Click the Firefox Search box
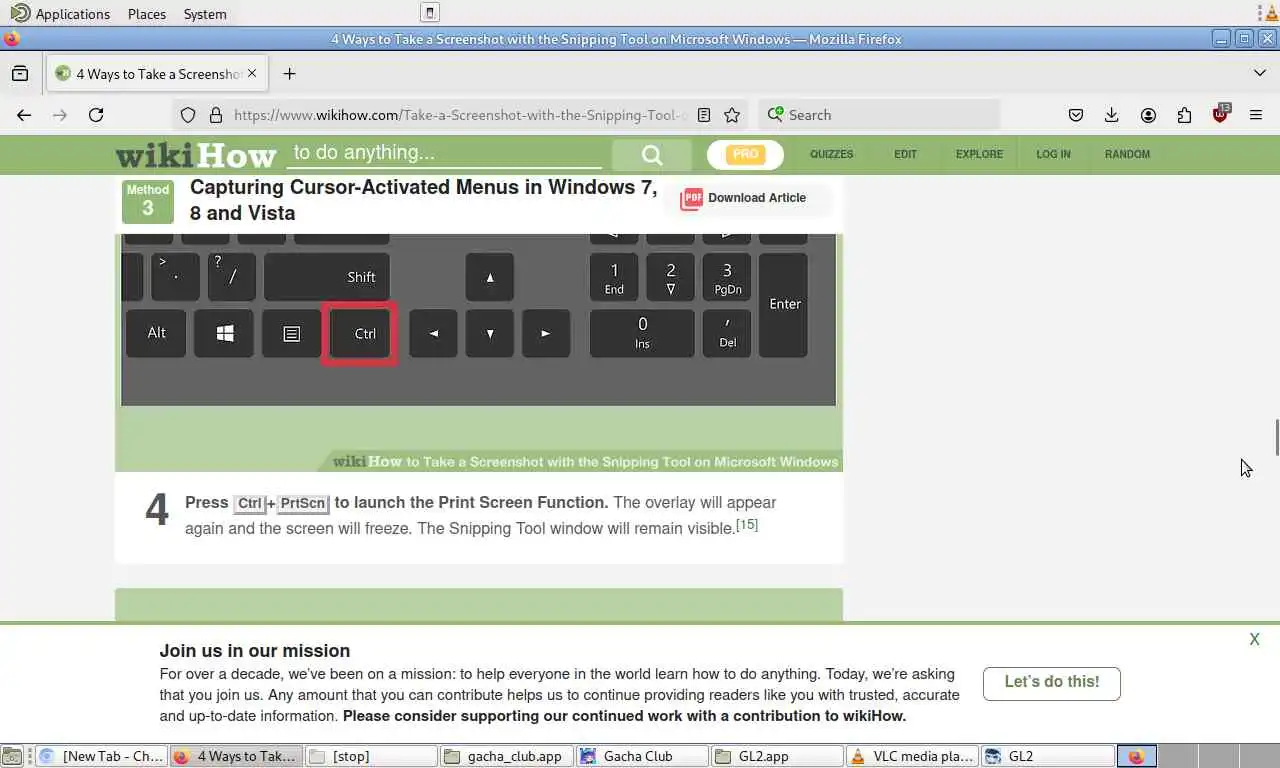 879,115
